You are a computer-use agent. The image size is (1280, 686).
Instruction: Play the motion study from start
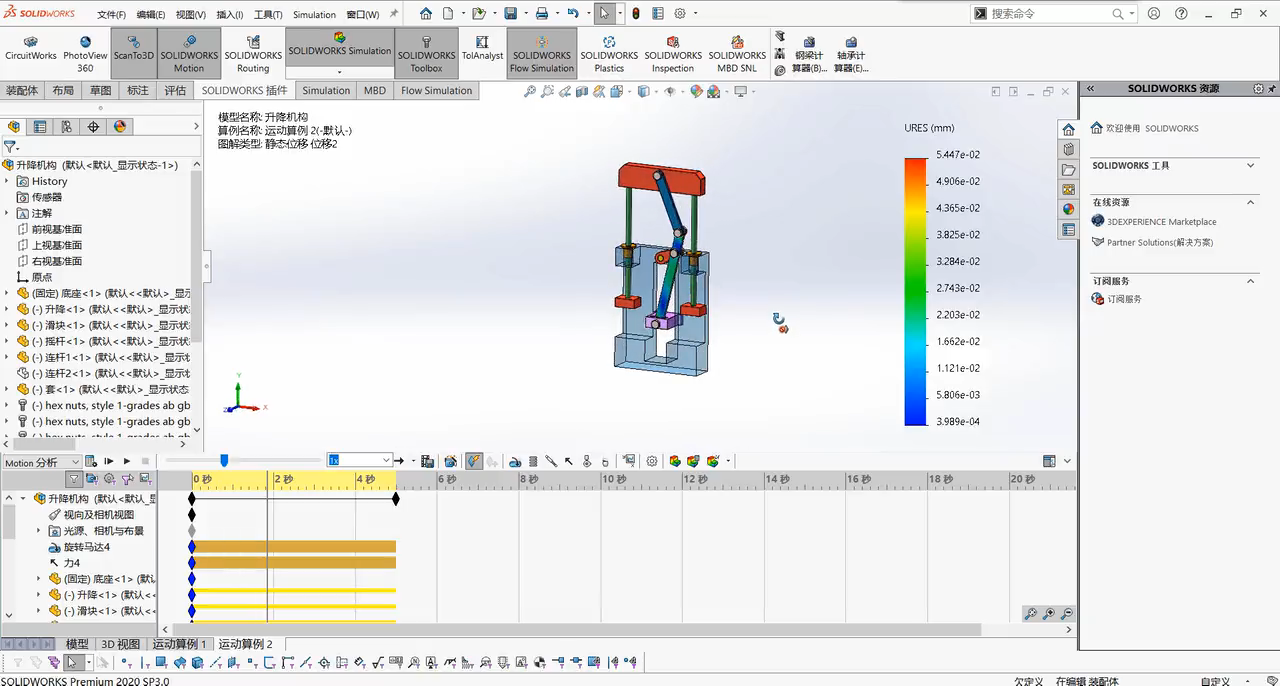[x=109, y=461]
